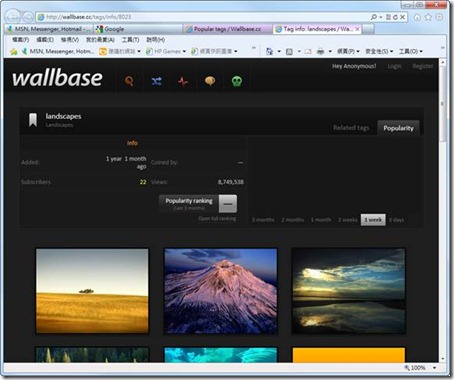Open a new blank tab
The width and height of the screenshot is (454, 380).
[x=368, y=29]
